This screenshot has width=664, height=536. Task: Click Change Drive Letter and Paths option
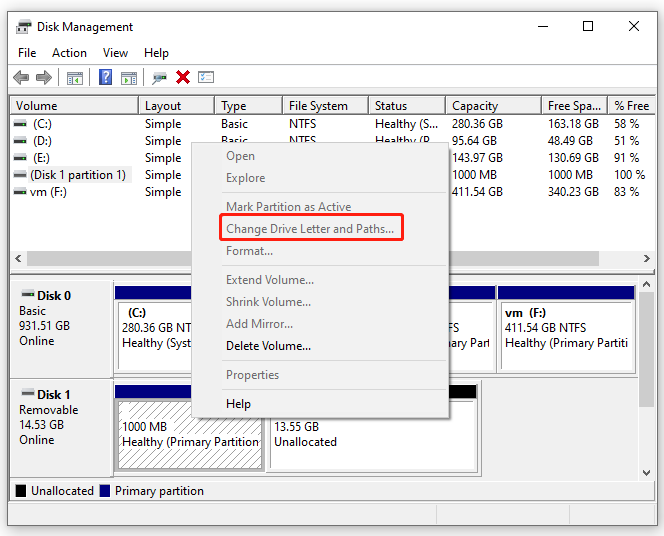(309, 229)
